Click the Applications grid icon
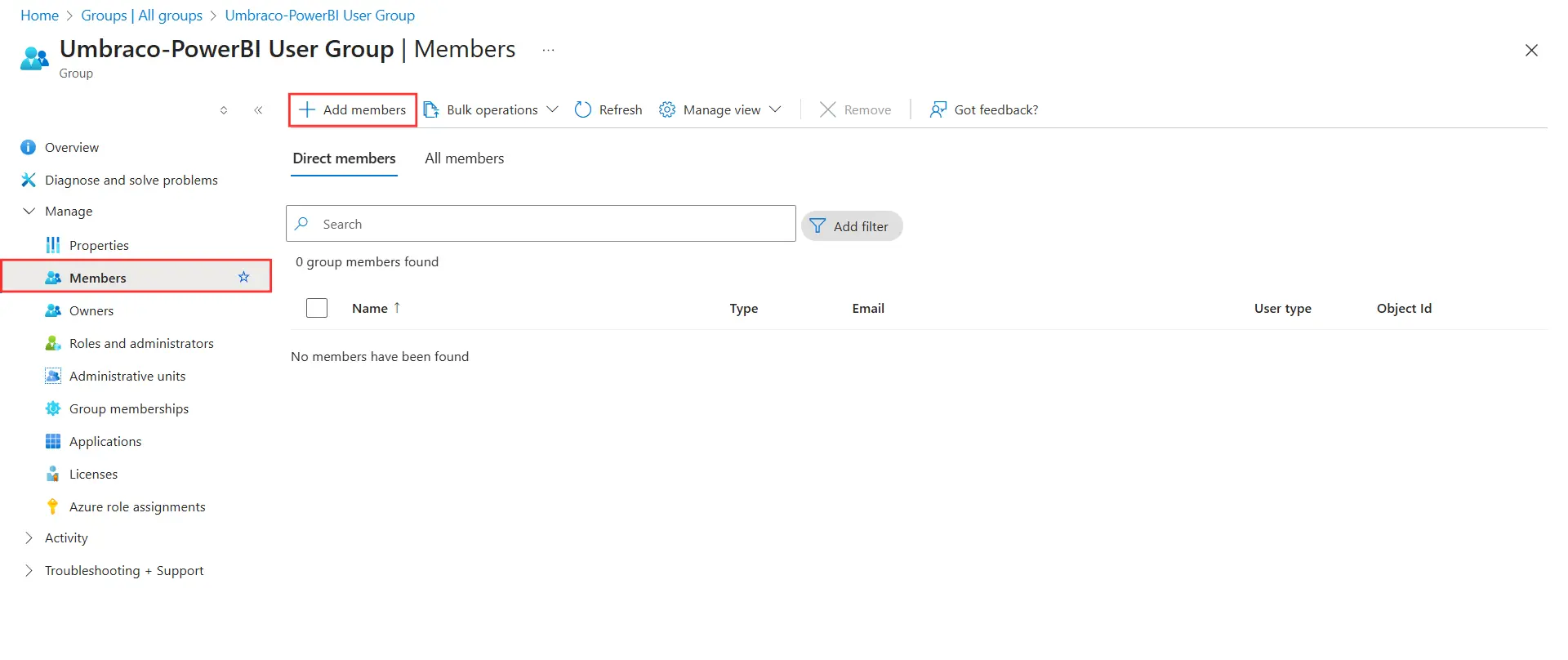This screenshot has height=660, width=1568. pyautogui.click(x=53, y=441)
